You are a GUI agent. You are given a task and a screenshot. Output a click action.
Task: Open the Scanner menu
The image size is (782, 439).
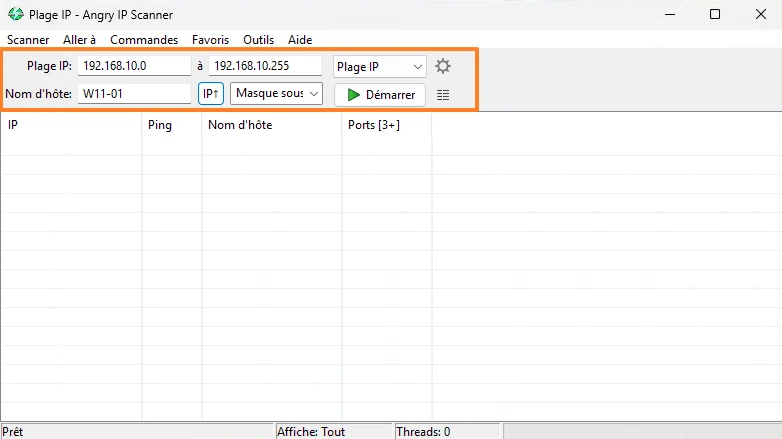(28, 40)
